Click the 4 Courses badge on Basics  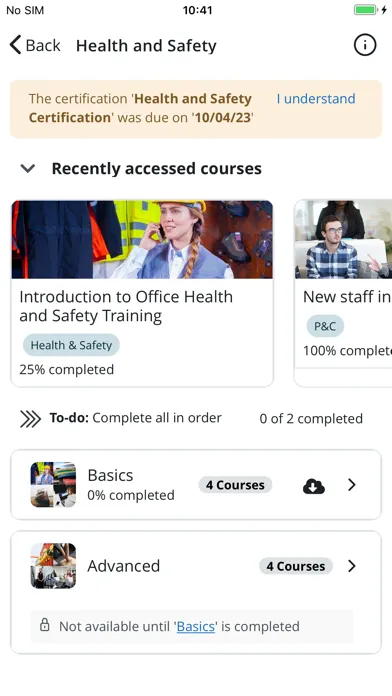[235, 485]
